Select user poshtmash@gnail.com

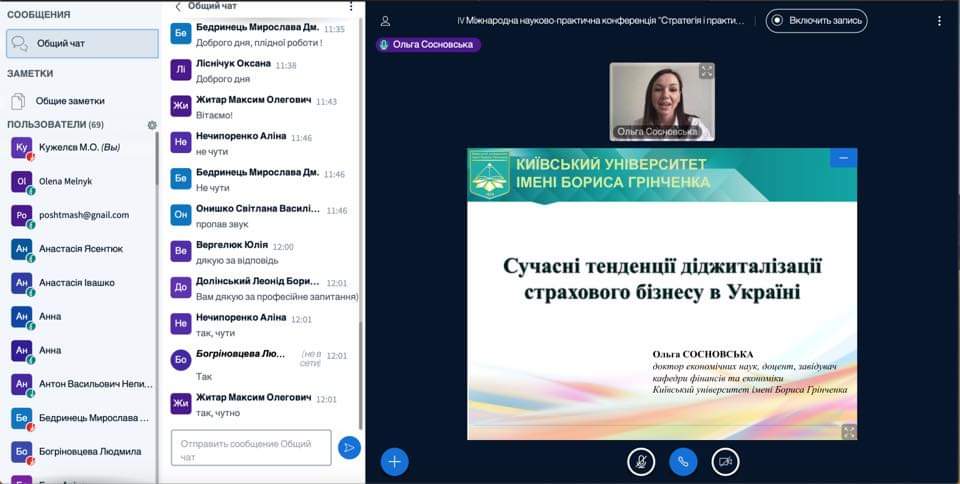80,215
